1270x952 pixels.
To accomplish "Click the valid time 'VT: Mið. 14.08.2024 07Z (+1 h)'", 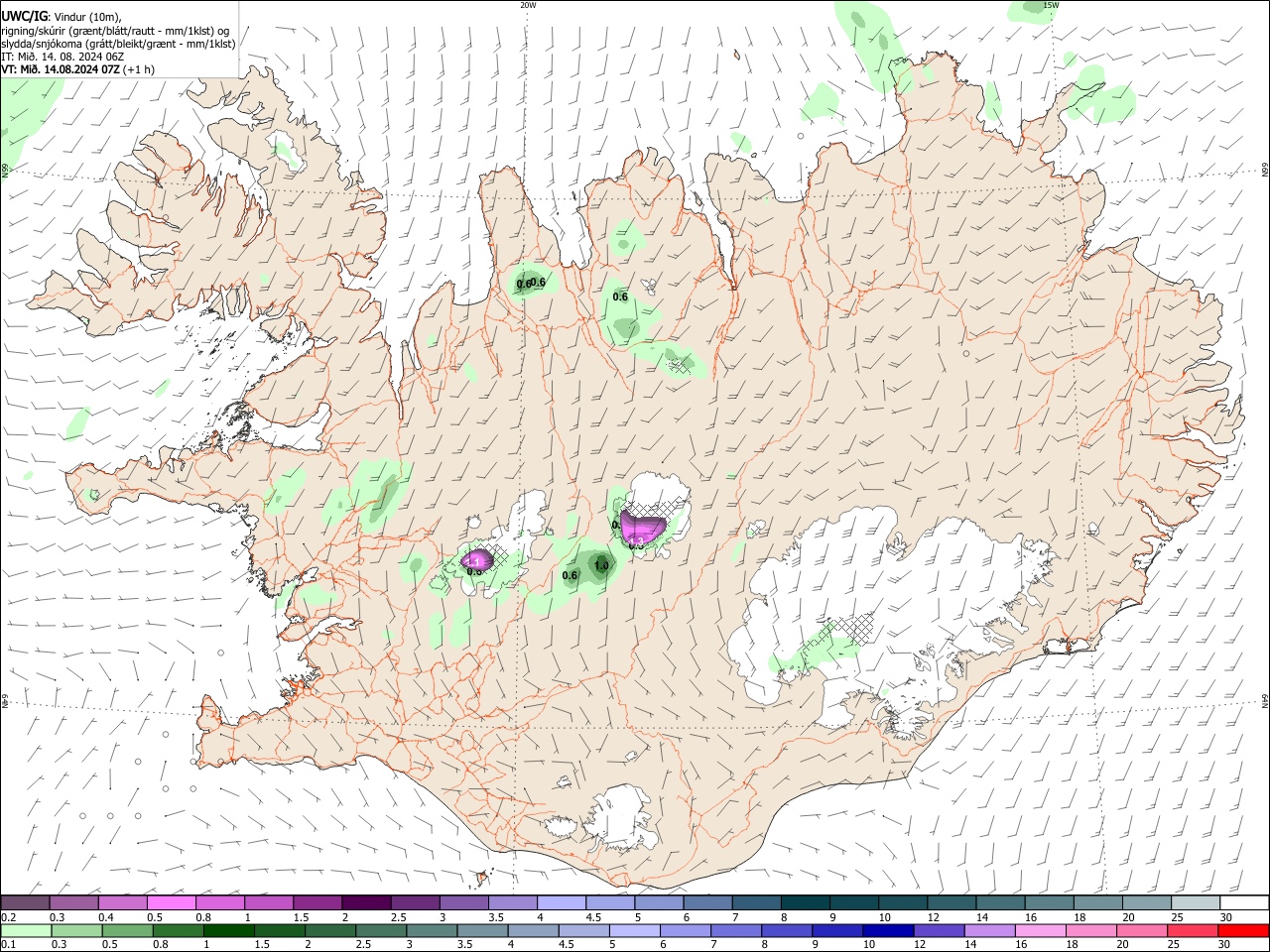I will pyautogui.click(x=77, y=69).
